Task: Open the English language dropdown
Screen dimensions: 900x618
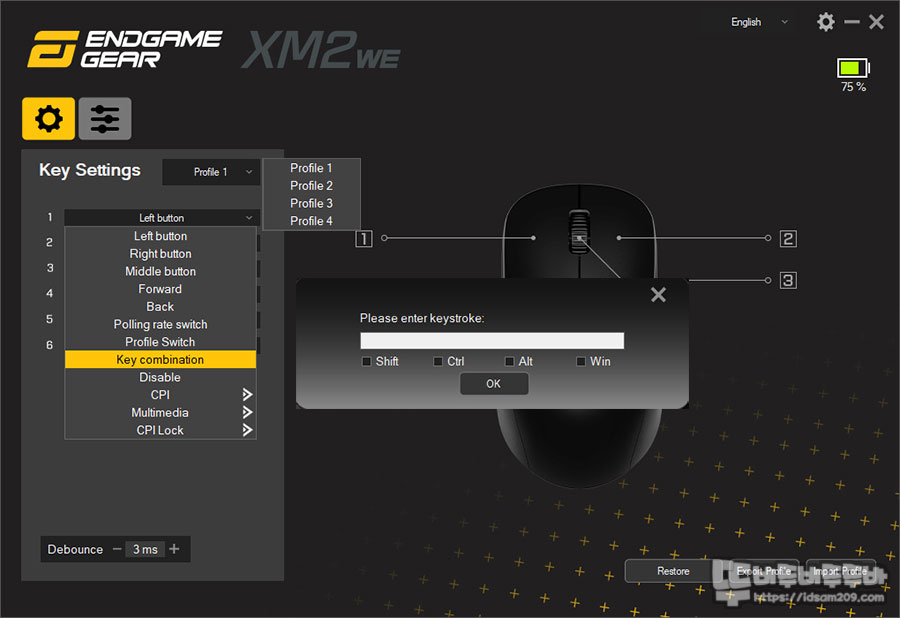Action: [759, 22]
